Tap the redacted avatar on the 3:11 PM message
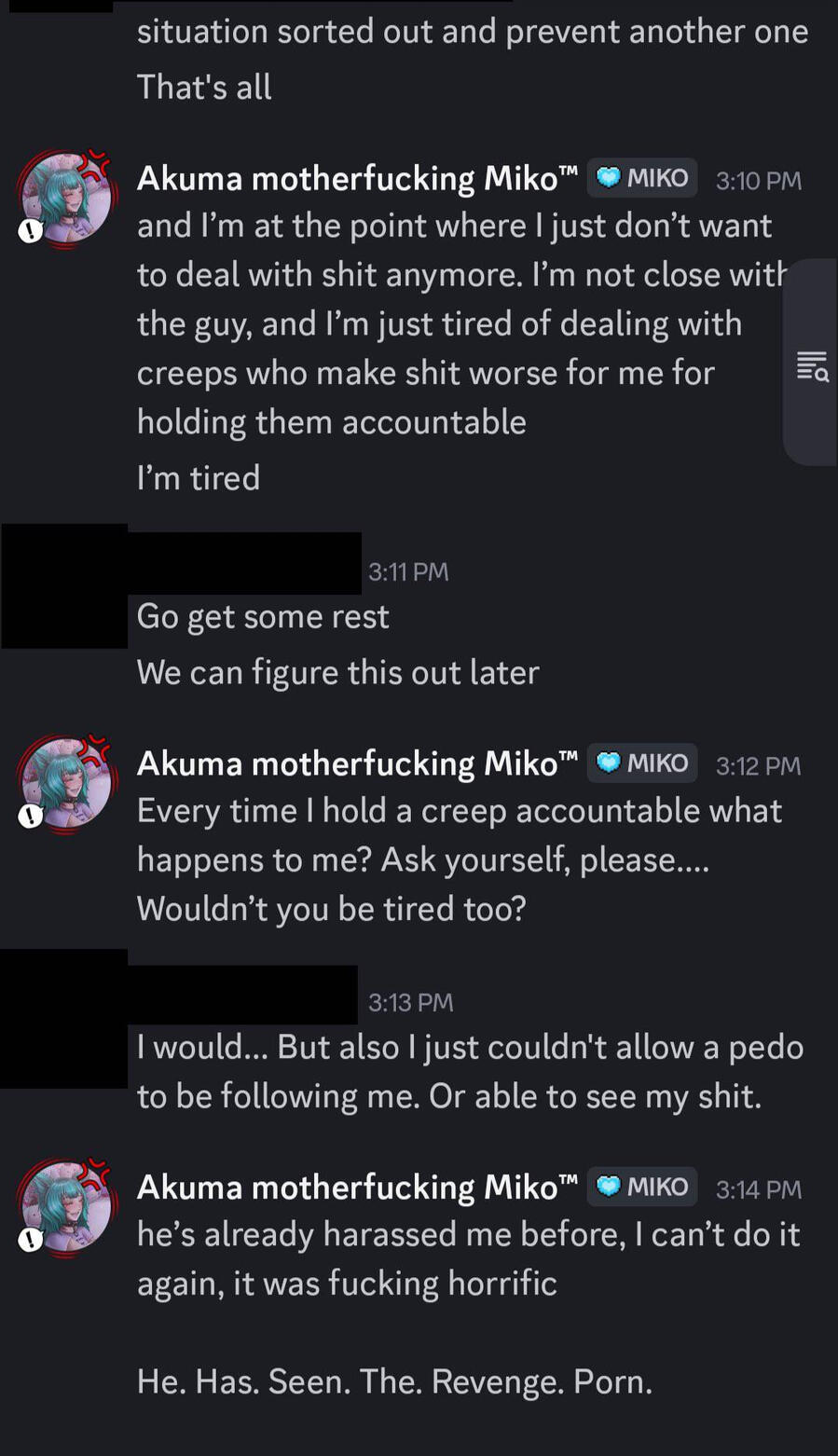The width and height of the screenshot is (838, 1456). (x=64, y=587)
